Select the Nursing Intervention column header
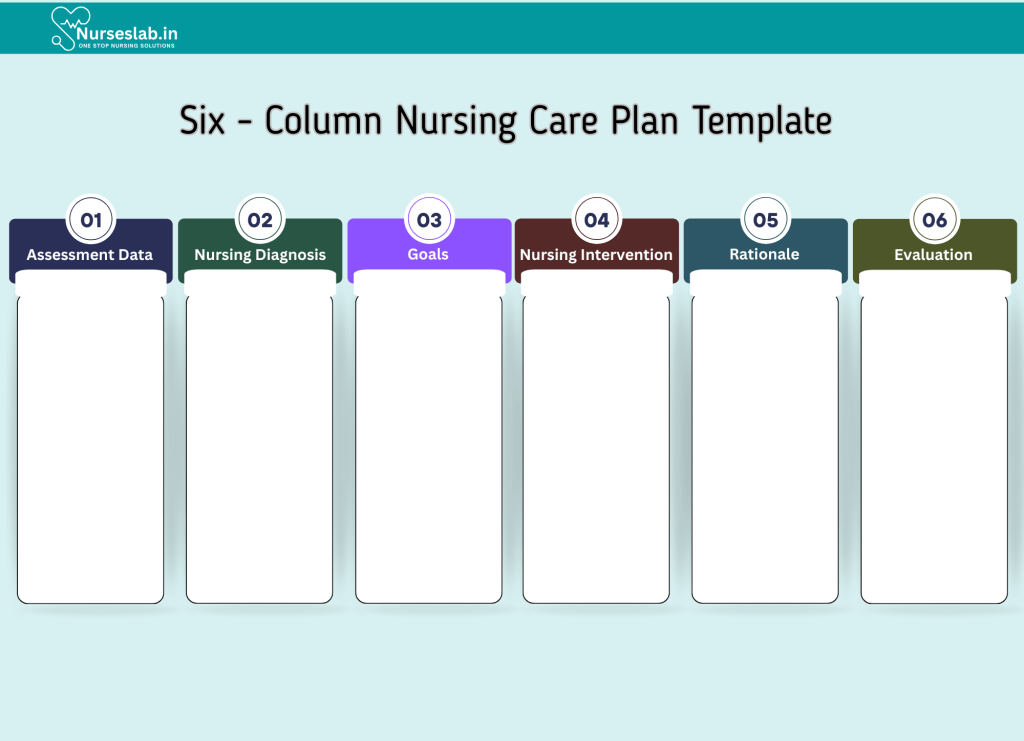Viewport: 1024px width, 741px height. point(596,255)
